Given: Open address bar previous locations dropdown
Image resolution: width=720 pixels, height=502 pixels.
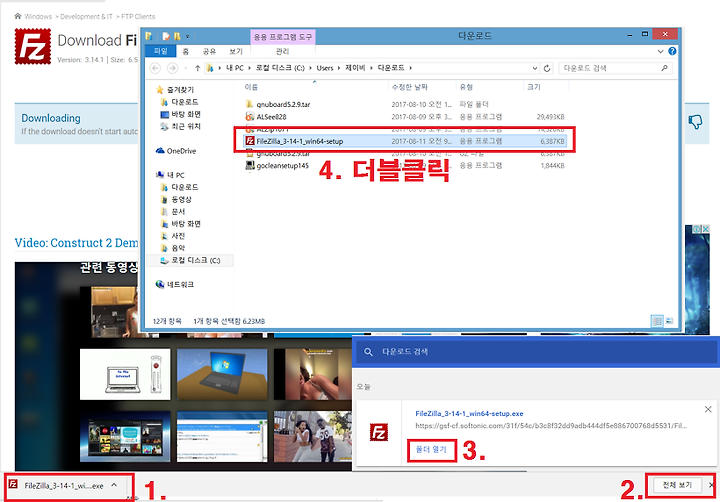Looking at the screenshot, I should tap(535, 68).
